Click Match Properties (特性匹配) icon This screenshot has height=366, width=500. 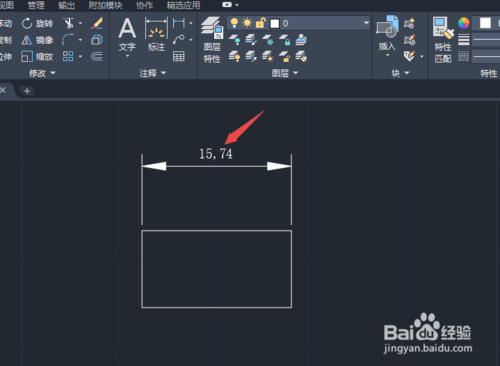(x=443, y=40)
